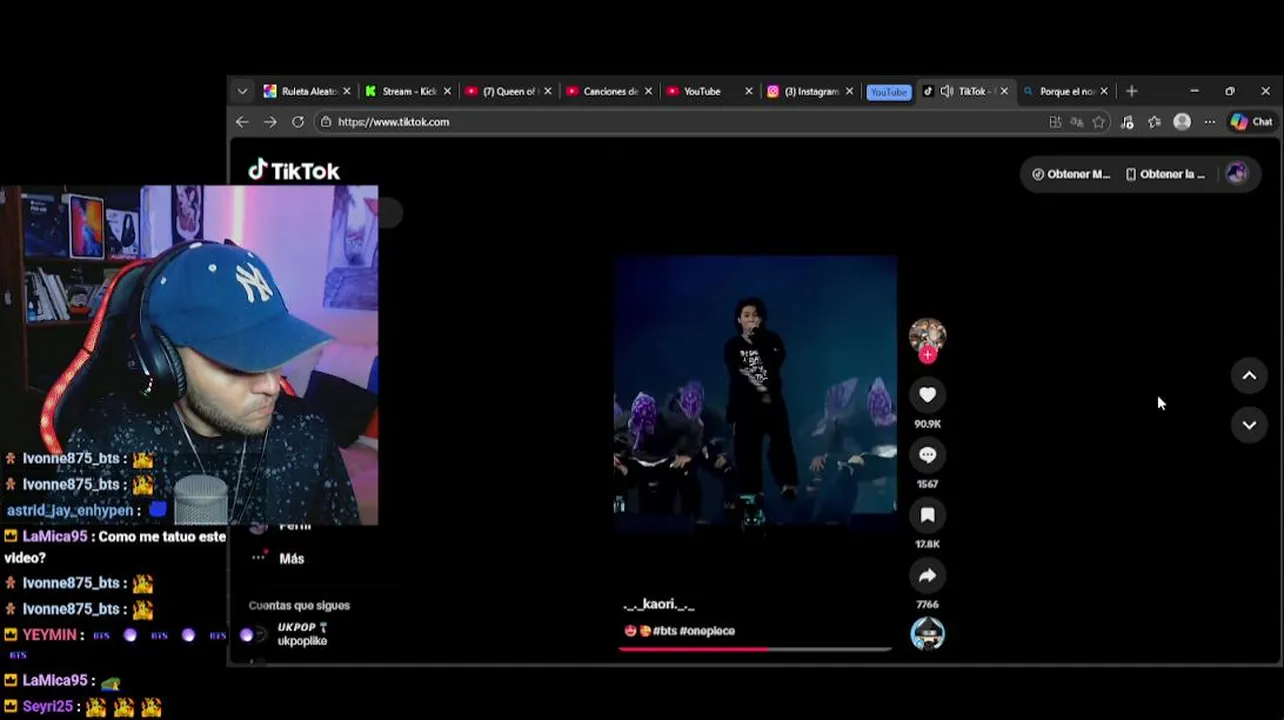
Task: Go to the previous video with up arrow
Action: [1249, 376]
